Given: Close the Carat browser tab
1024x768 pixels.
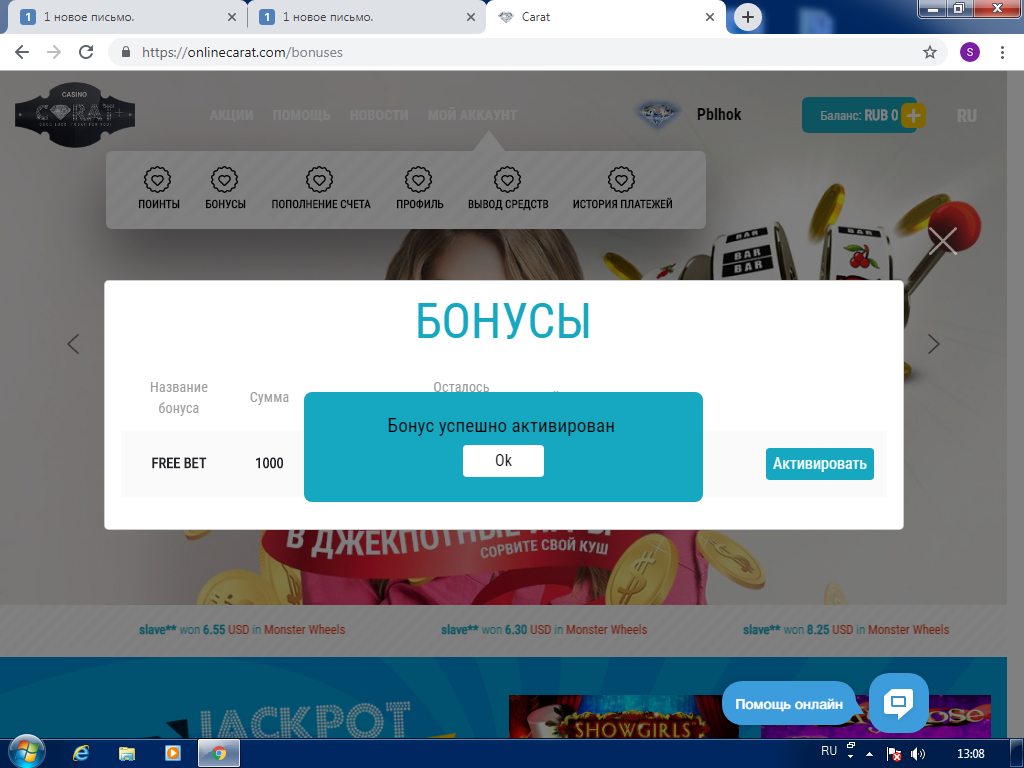Looking at the screenshot, I should (710, 17).
